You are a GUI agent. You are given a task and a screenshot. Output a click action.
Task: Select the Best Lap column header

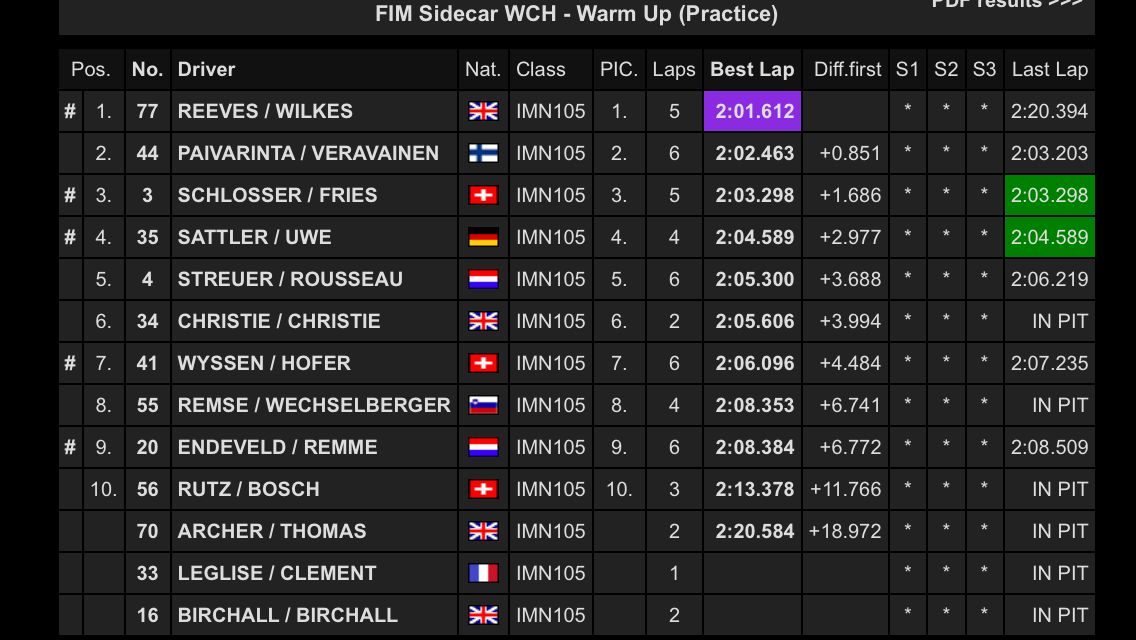[x=752, y=70]
